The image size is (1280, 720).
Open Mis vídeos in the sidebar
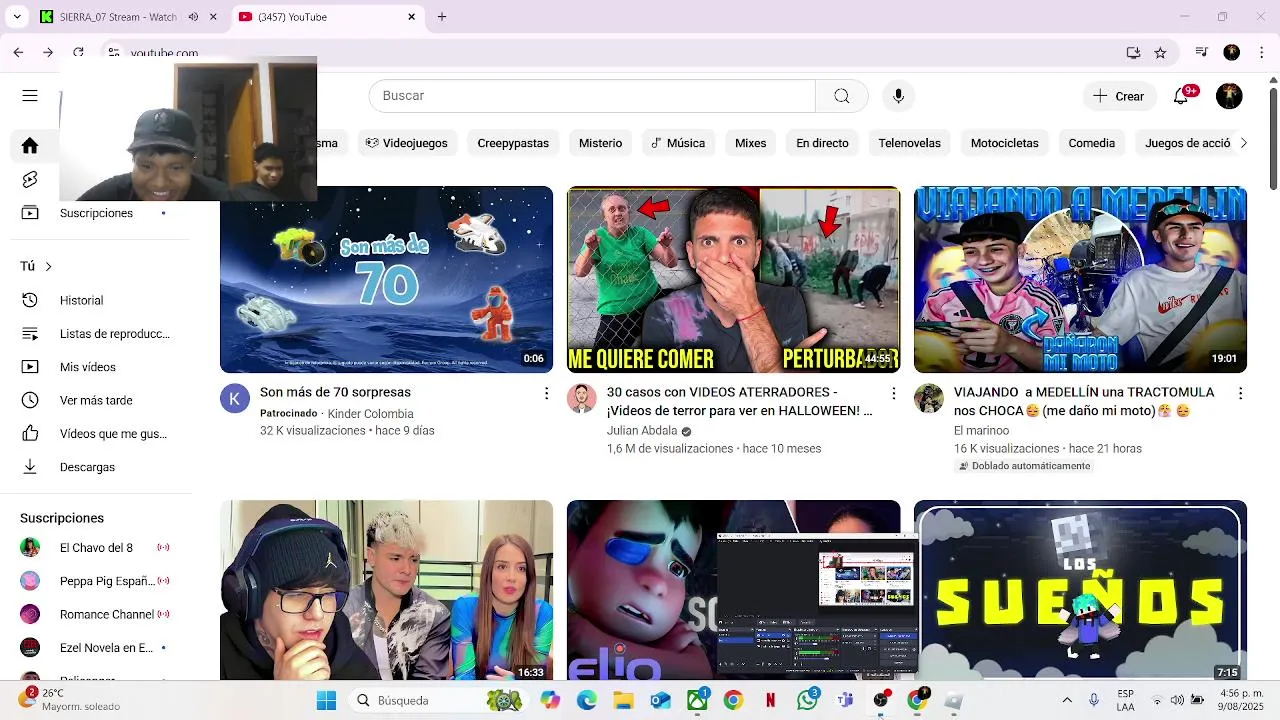tap(87, 367)
